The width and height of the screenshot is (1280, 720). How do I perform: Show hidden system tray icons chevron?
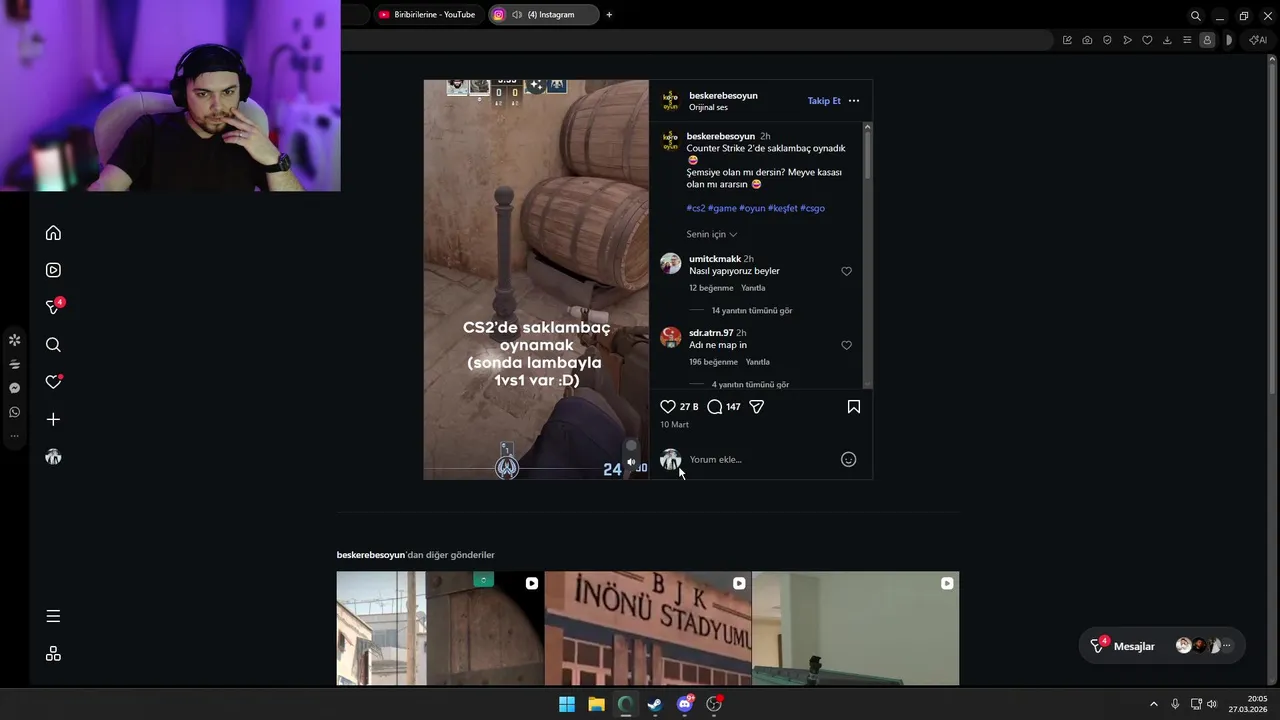[x=1153, y=704]
